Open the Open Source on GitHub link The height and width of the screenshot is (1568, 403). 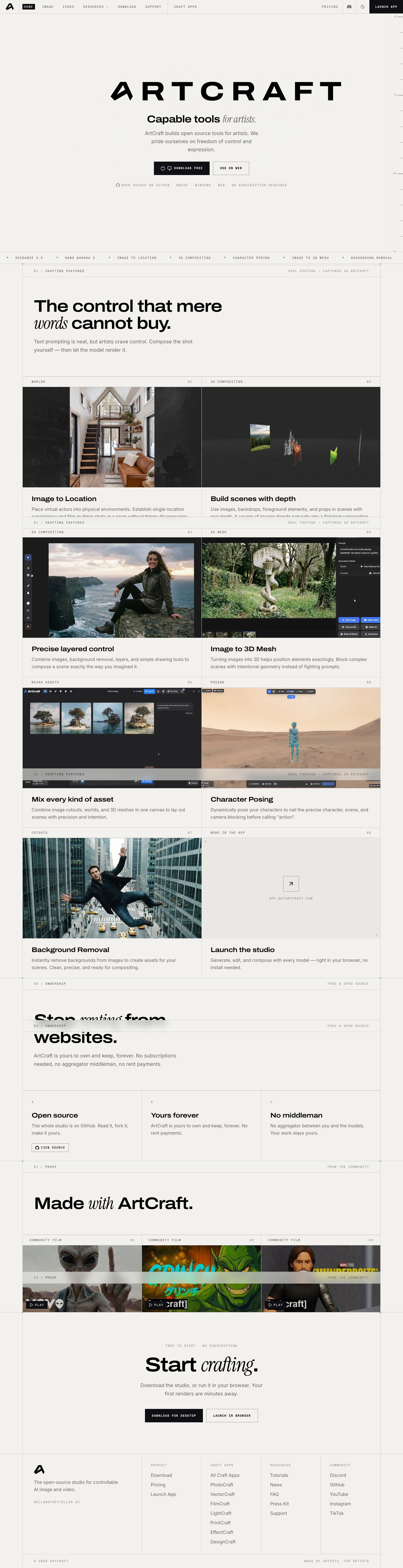[143, 185]
